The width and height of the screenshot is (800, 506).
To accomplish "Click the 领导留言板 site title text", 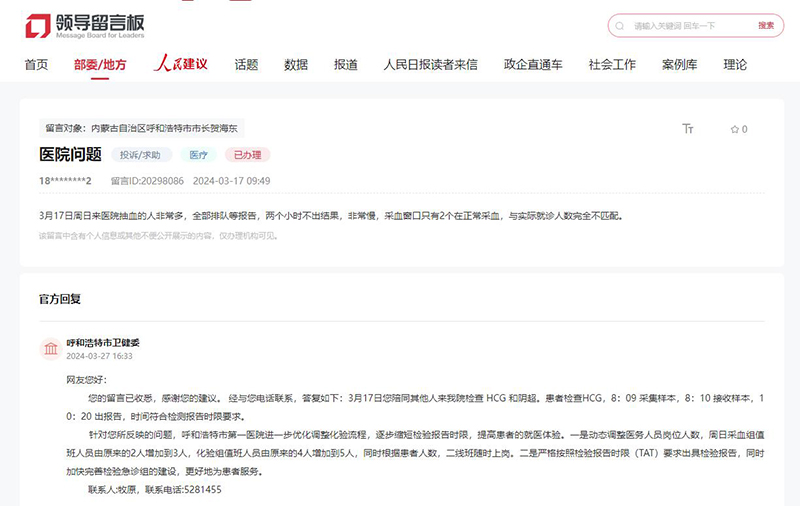I will (x=100, y=23).
